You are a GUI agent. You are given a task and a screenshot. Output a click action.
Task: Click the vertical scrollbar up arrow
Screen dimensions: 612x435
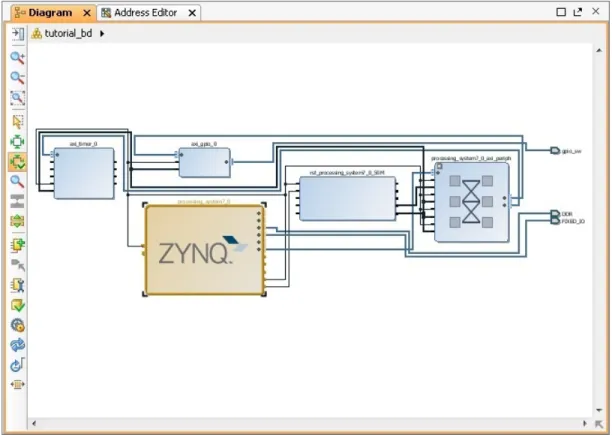tap(599, 50)
